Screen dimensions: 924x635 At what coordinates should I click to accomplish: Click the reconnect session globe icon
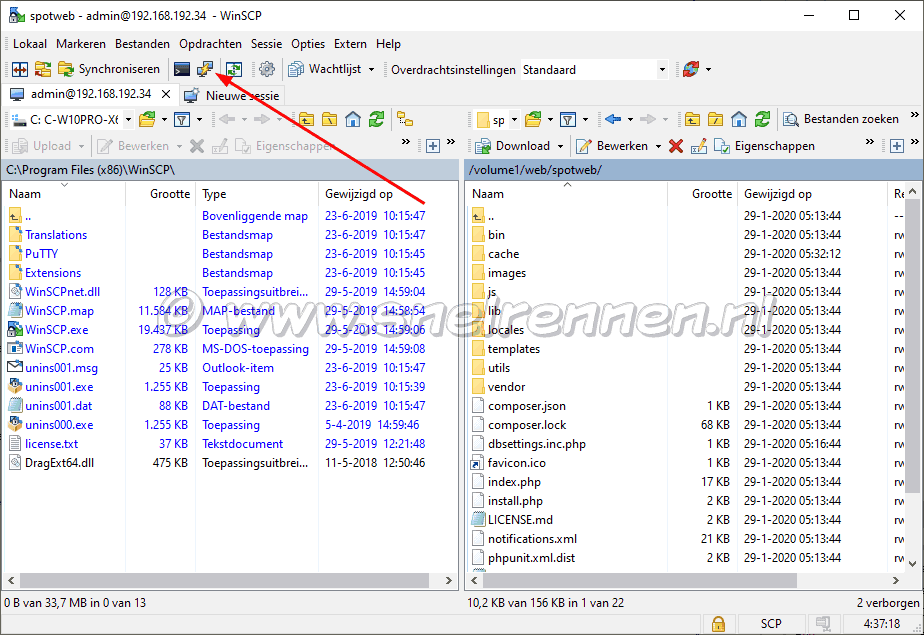pyautogui.click(x=691, y=70)
